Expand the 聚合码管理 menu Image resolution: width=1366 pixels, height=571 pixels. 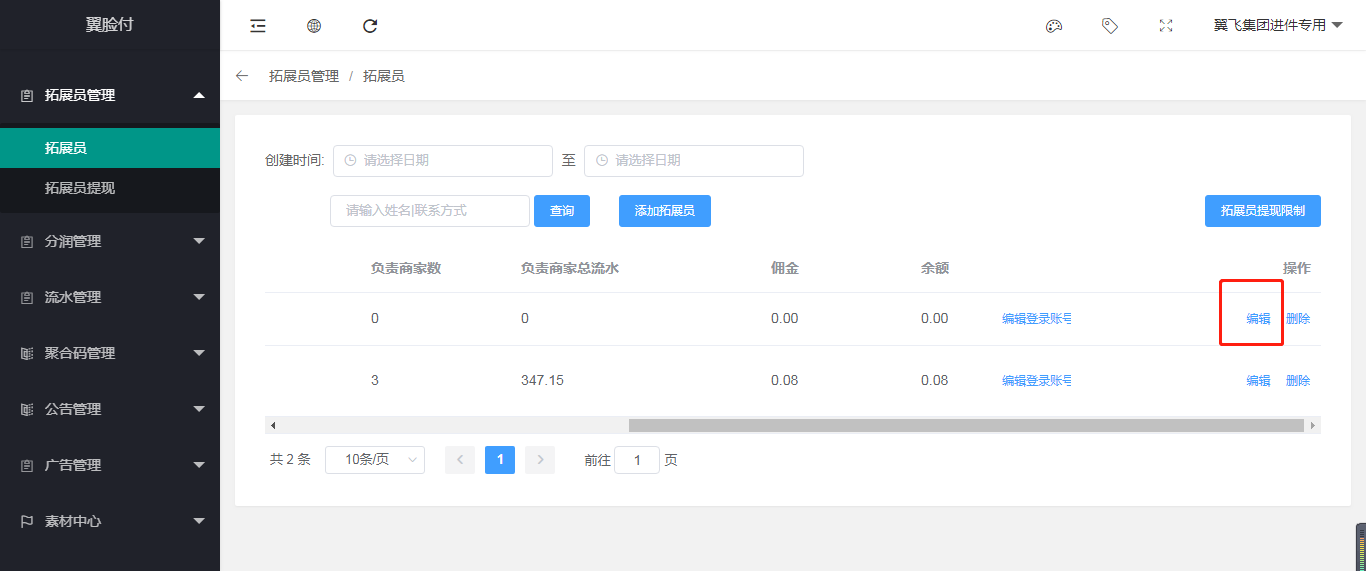point(199,353)
